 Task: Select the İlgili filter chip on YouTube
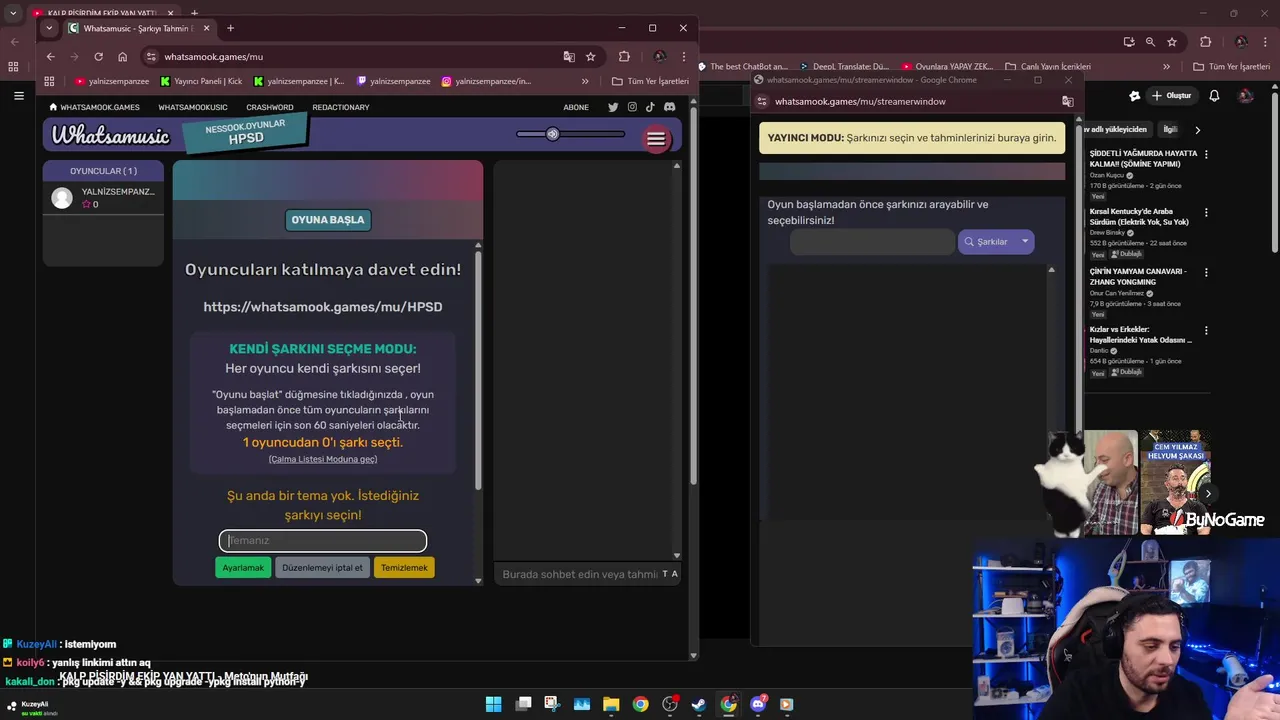coord(1170,129)
